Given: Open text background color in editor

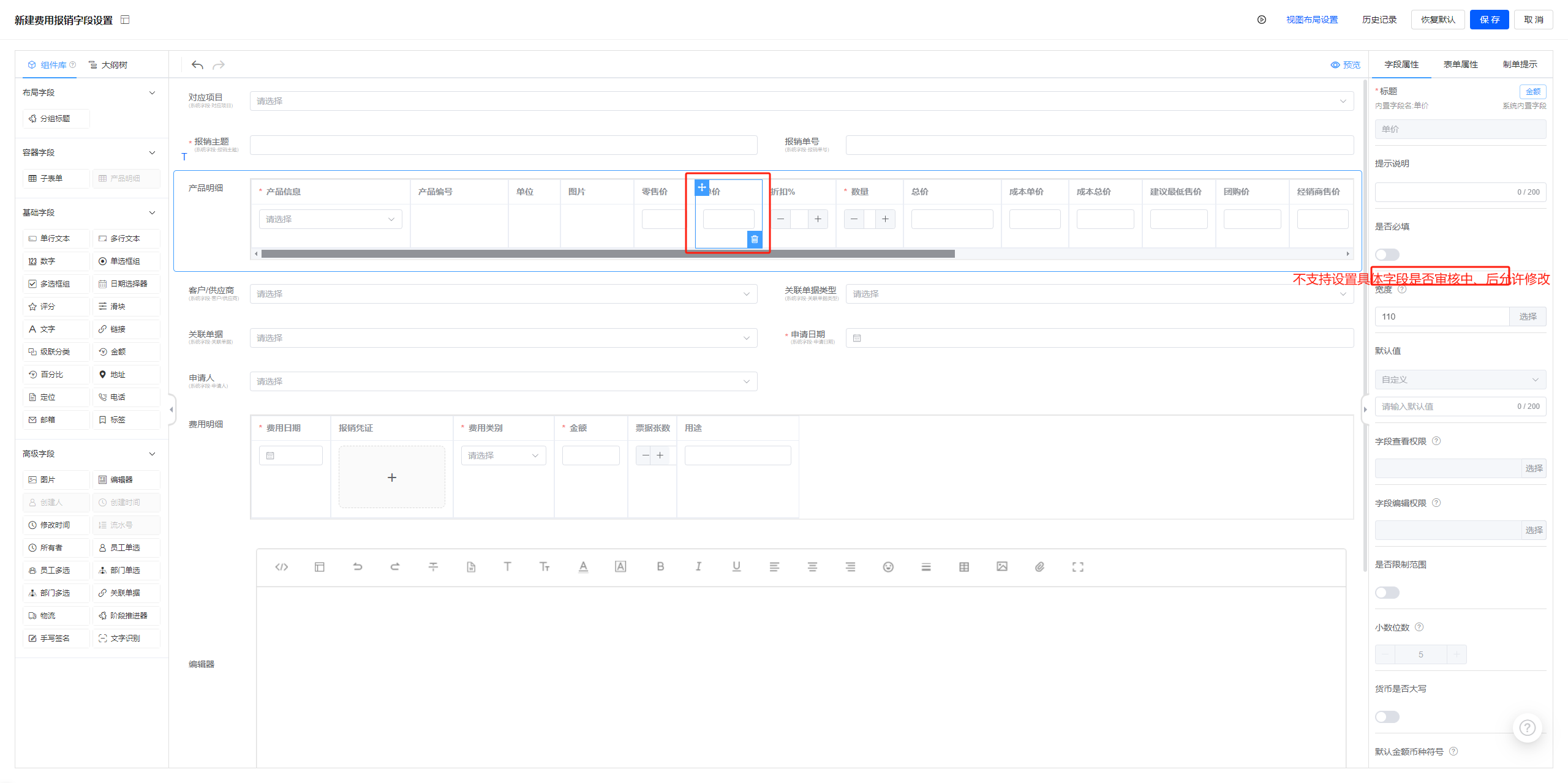Looking at the screenshot, I should click(x=620, y=567).
